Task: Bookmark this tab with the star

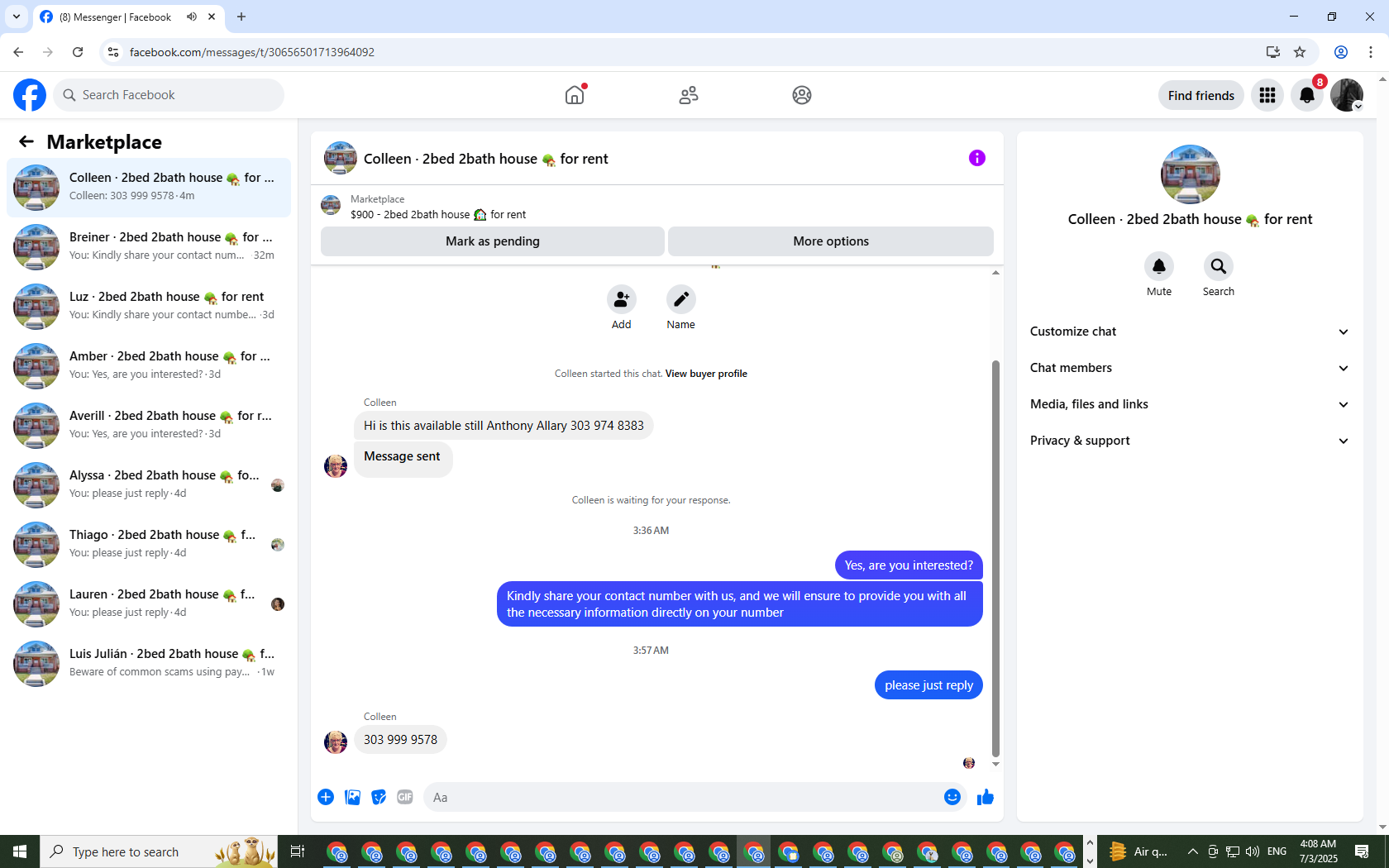Action: pos(1300,52)
